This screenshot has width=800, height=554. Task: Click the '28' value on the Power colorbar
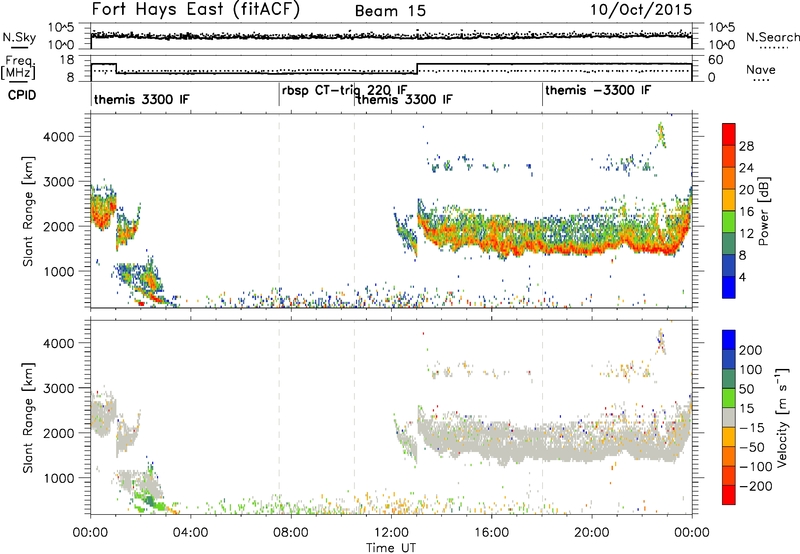(746, 146)
